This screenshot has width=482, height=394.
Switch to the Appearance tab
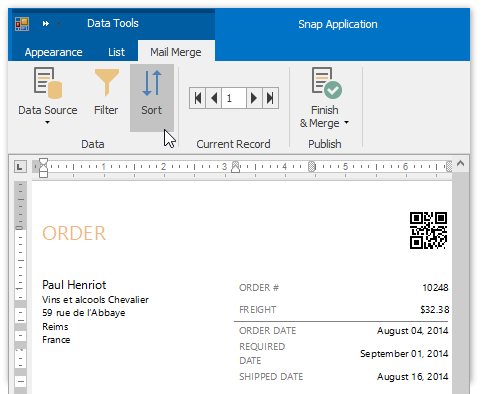tap(53, 52)
